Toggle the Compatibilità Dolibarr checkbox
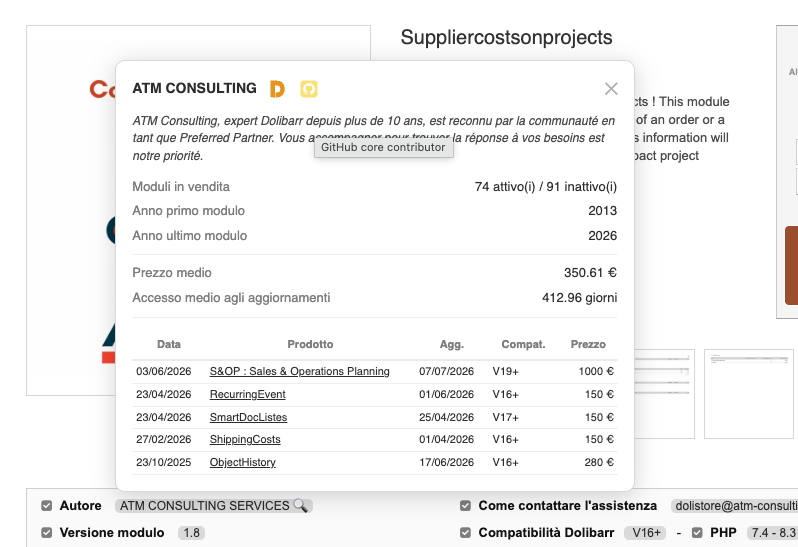The image size is (798, 547). [465, 533]
